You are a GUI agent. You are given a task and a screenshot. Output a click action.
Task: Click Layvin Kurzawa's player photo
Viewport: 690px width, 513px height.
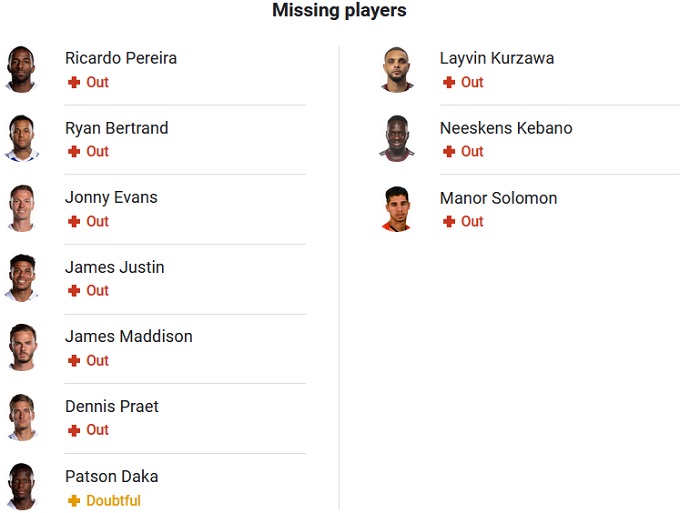pyautogui.click(x=396, y=69)
